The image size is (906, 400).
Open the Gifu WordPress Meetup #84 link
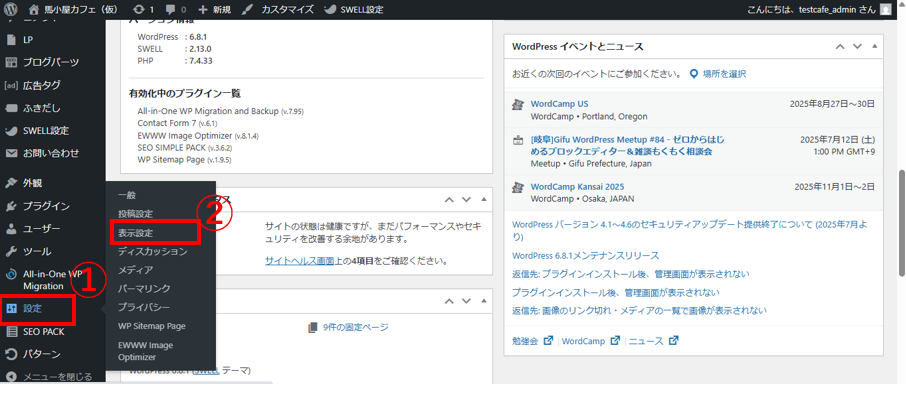[627, 145]
